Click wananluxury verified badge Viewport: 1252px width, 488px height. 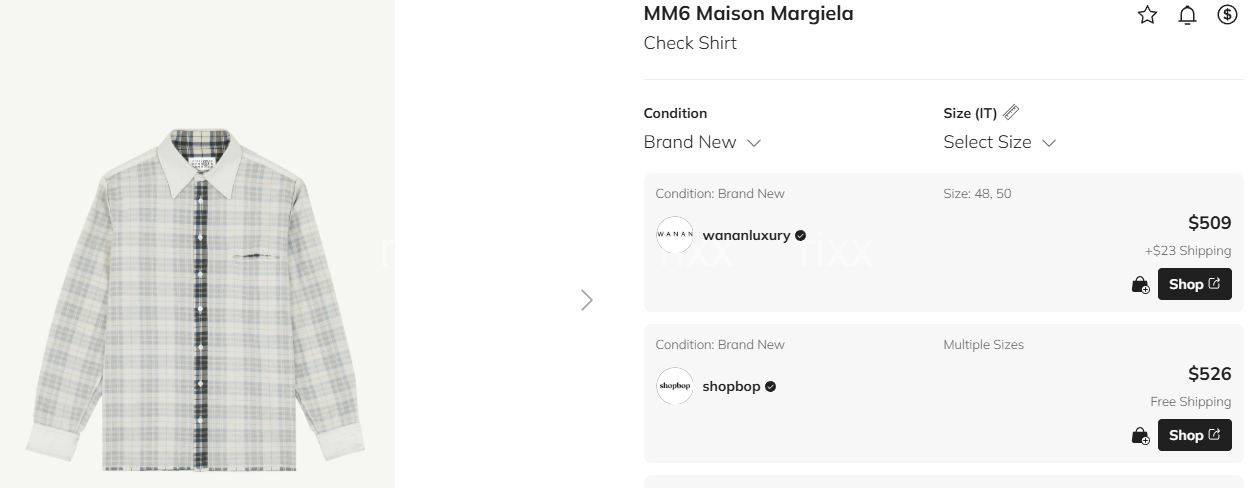(x=800, y=236)
